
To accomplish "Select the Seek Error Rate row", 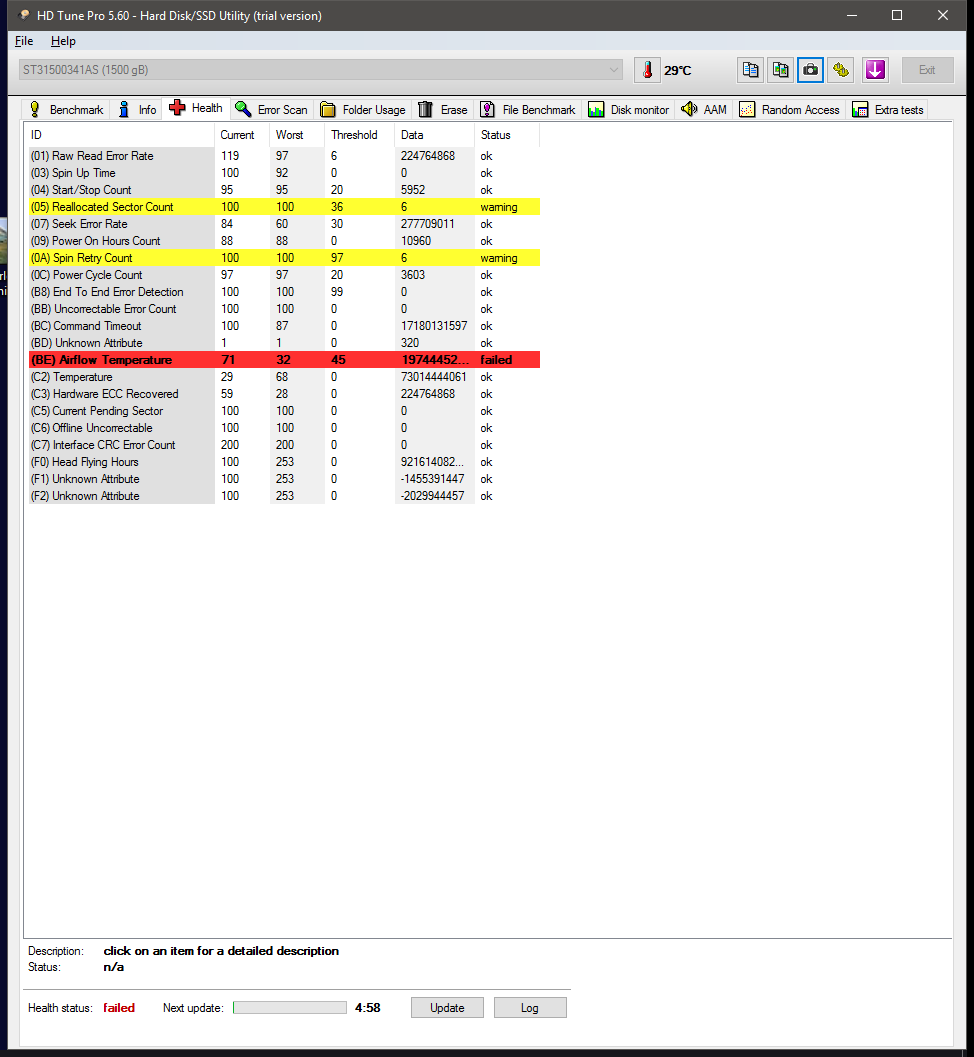I will pos(284,224).
